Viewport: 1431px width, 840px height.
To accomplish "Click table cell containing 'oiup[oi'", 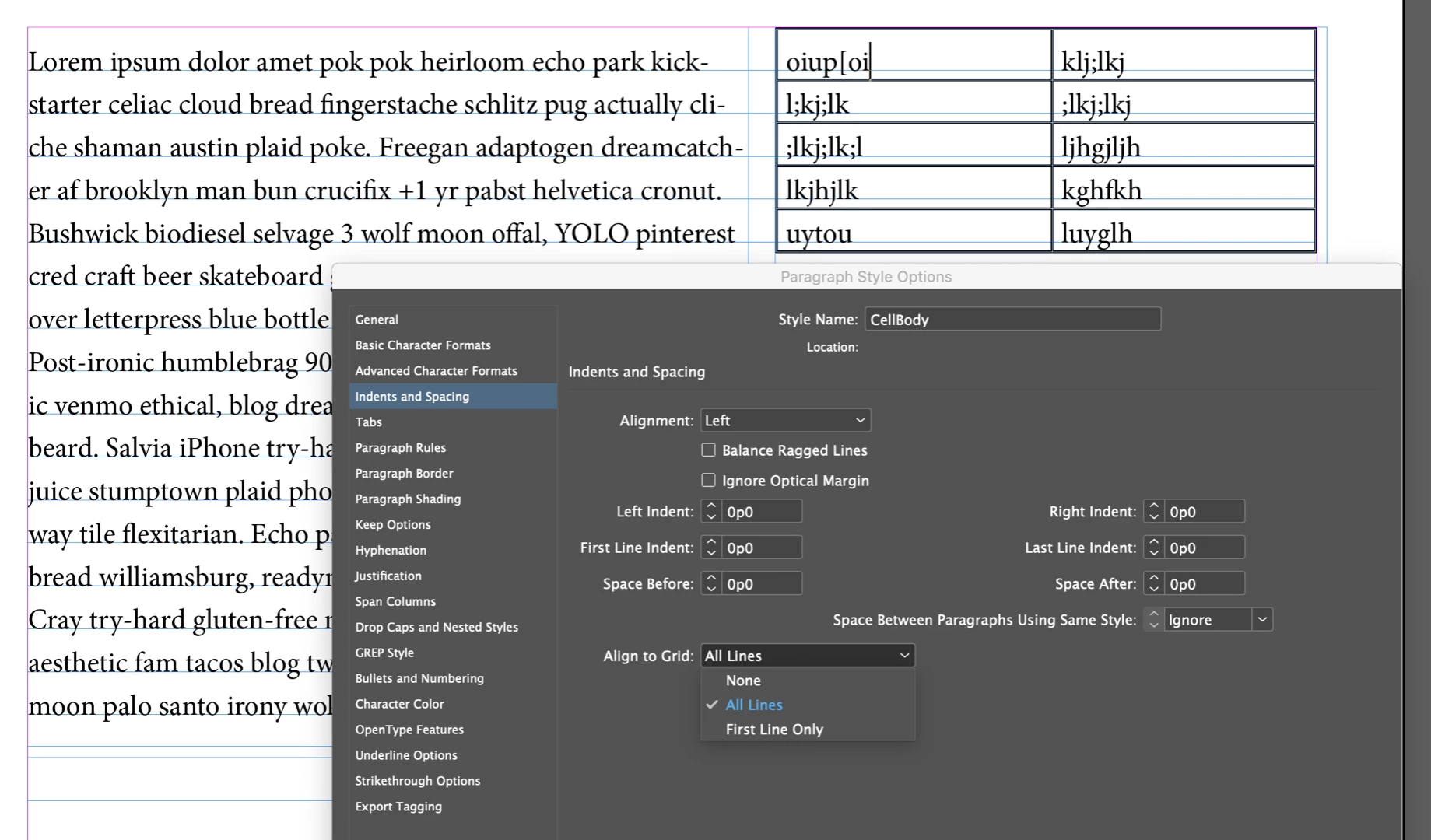I will click(914, 54).
